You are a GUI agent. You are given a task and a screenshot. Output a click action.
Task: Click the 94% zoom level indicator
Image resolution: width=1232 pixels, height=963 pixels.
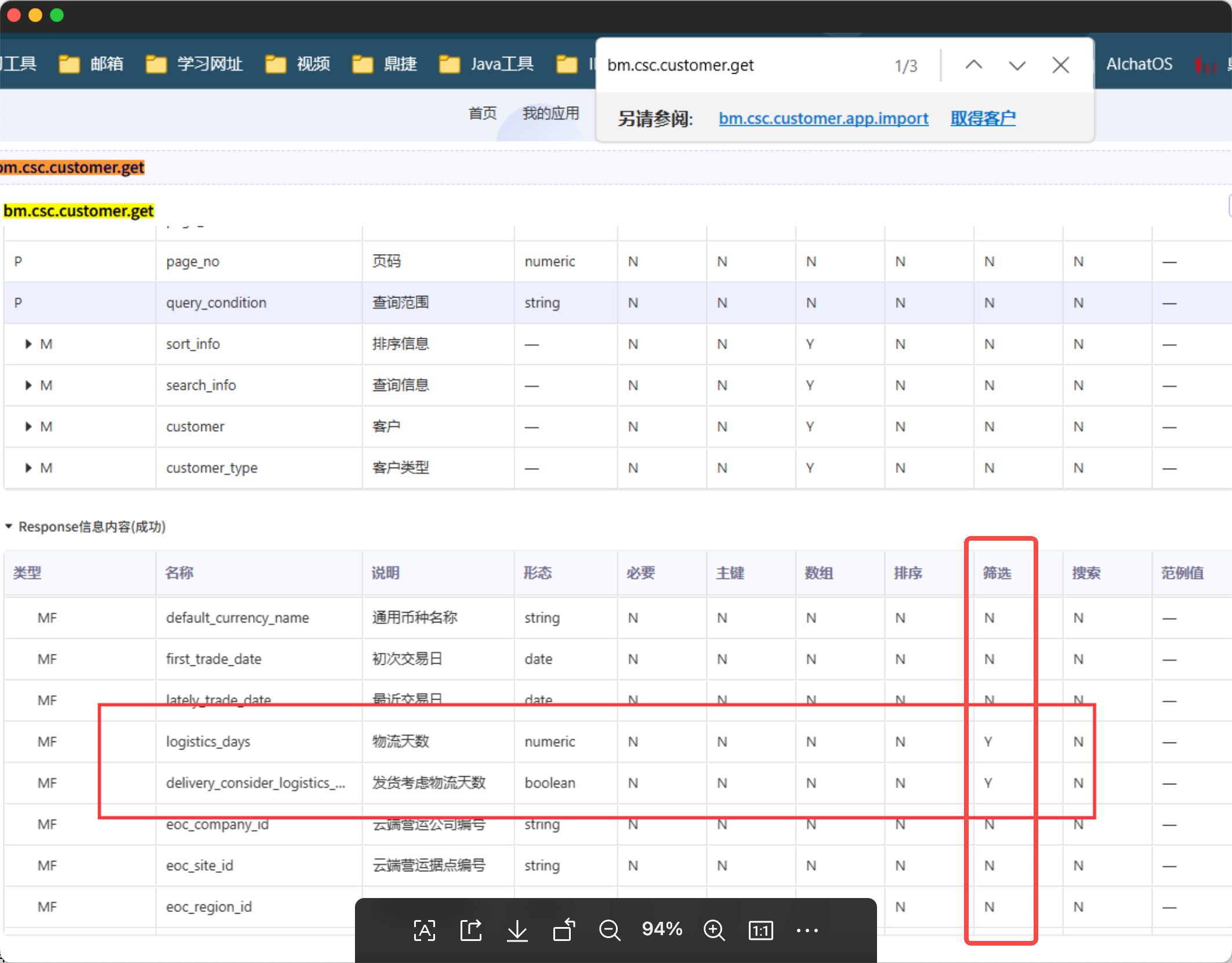tap(662, 929)
